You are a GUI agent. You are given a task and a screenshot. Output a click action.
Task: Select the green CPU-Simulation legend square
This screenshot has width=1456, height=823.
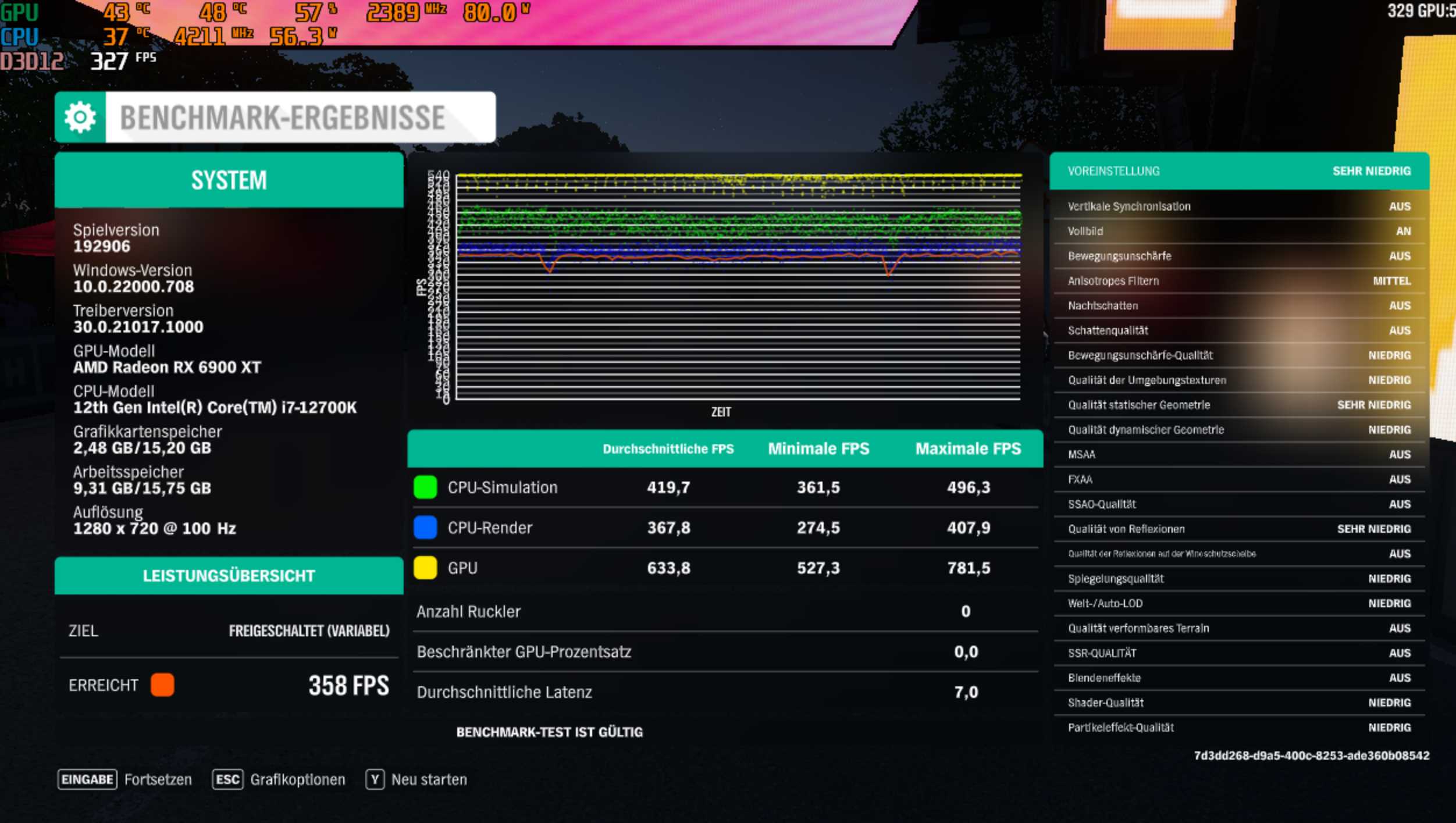[424, 487]
